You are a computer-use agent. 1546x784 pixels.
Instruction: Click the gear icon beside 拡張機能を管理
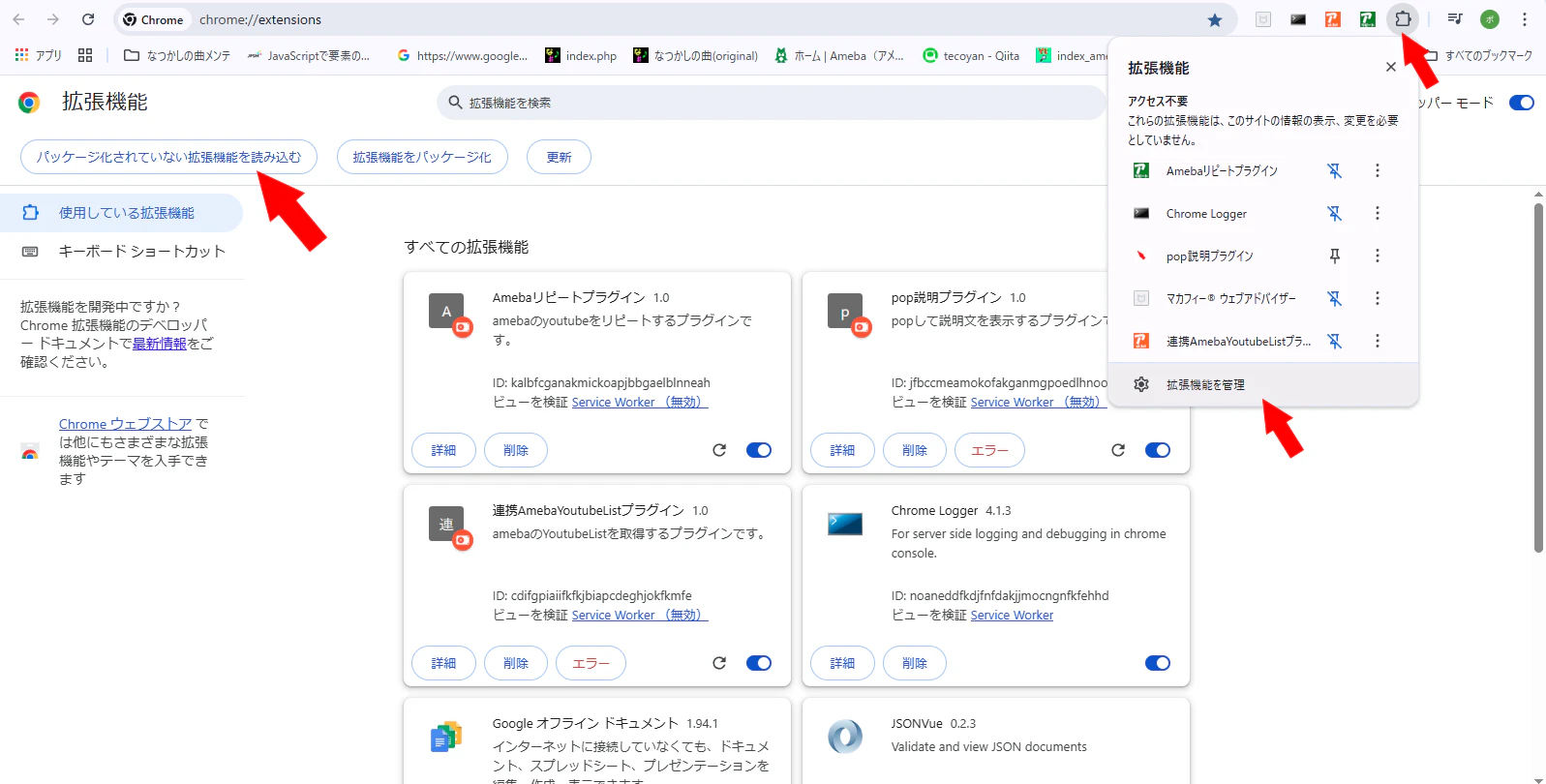coord(1141,384)
